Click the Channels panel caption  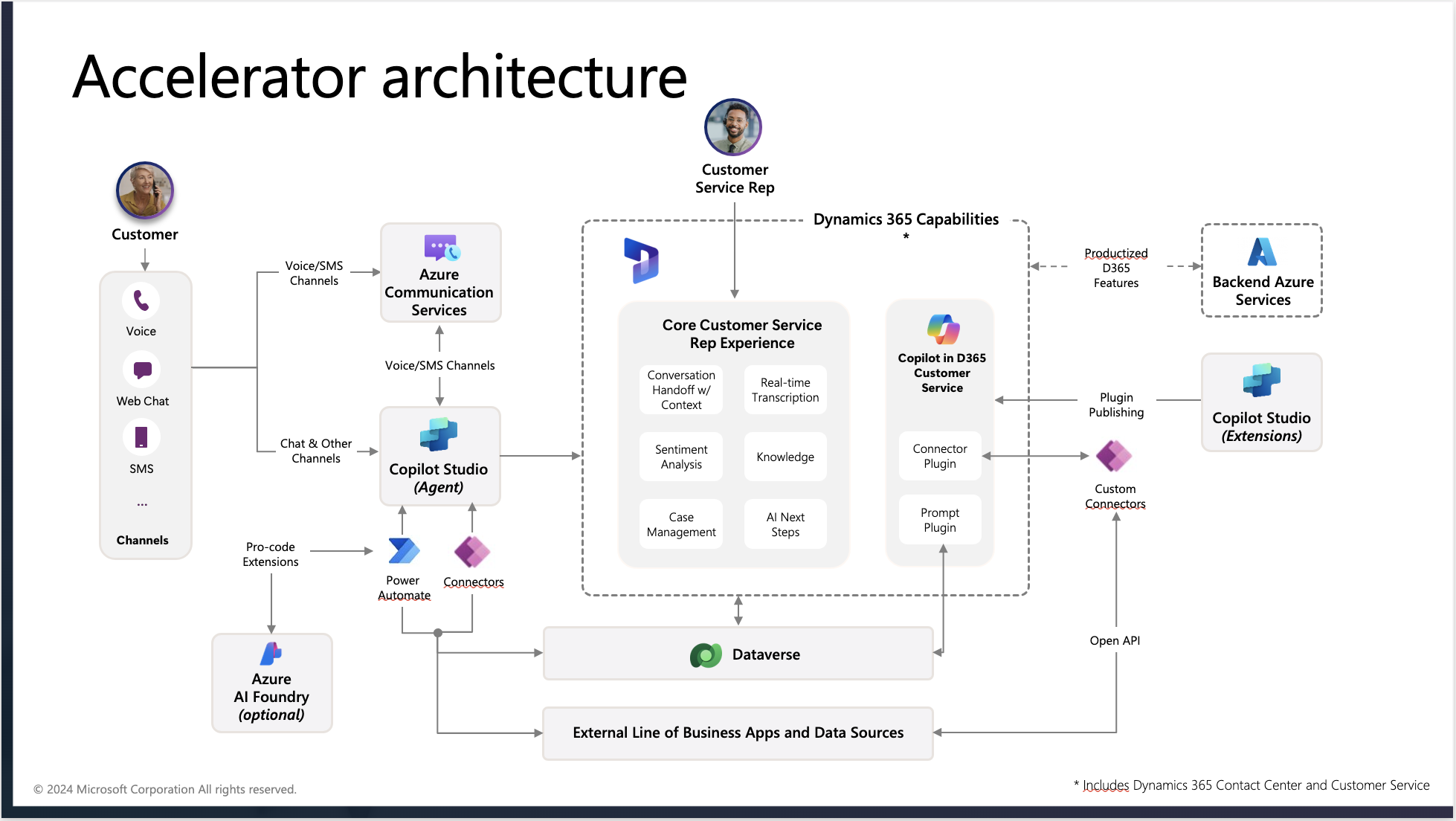point(142,540)
